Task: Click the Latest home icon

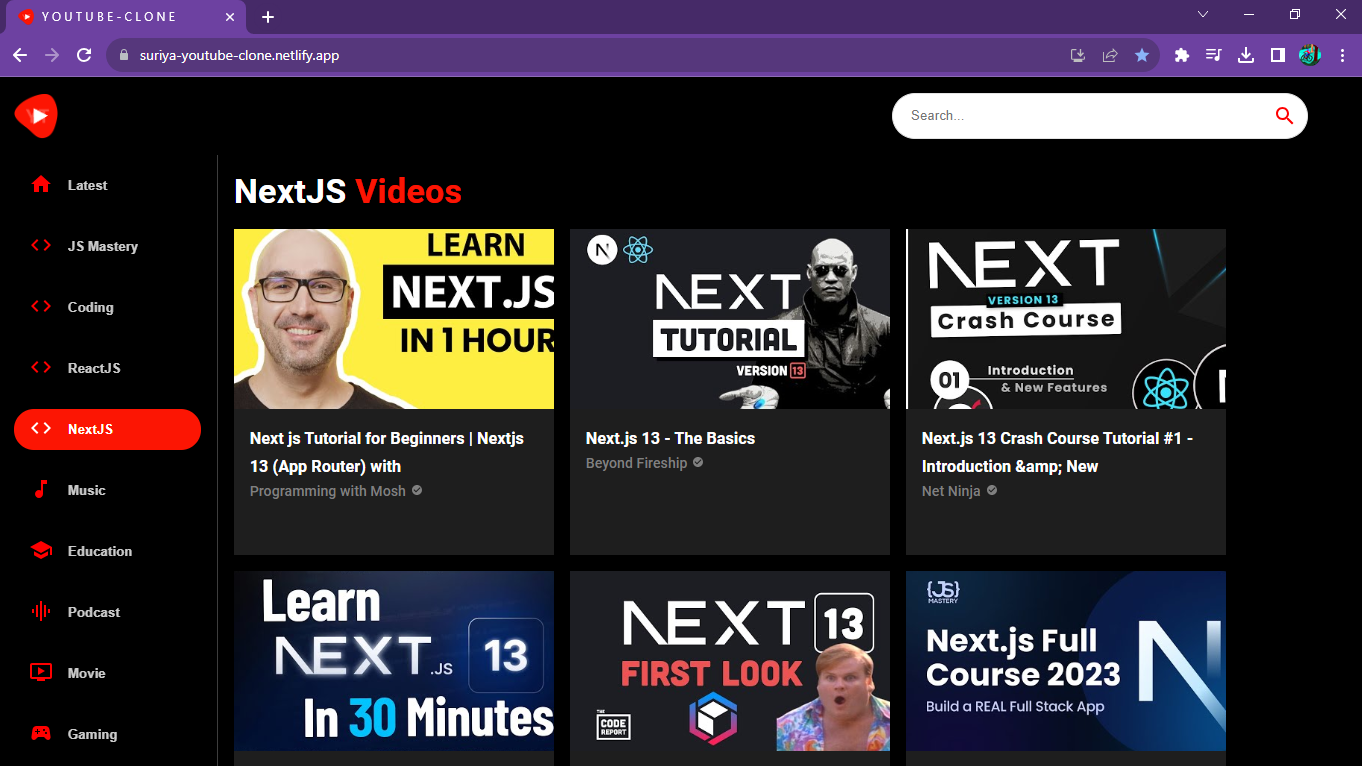Action: coord(41,184)
